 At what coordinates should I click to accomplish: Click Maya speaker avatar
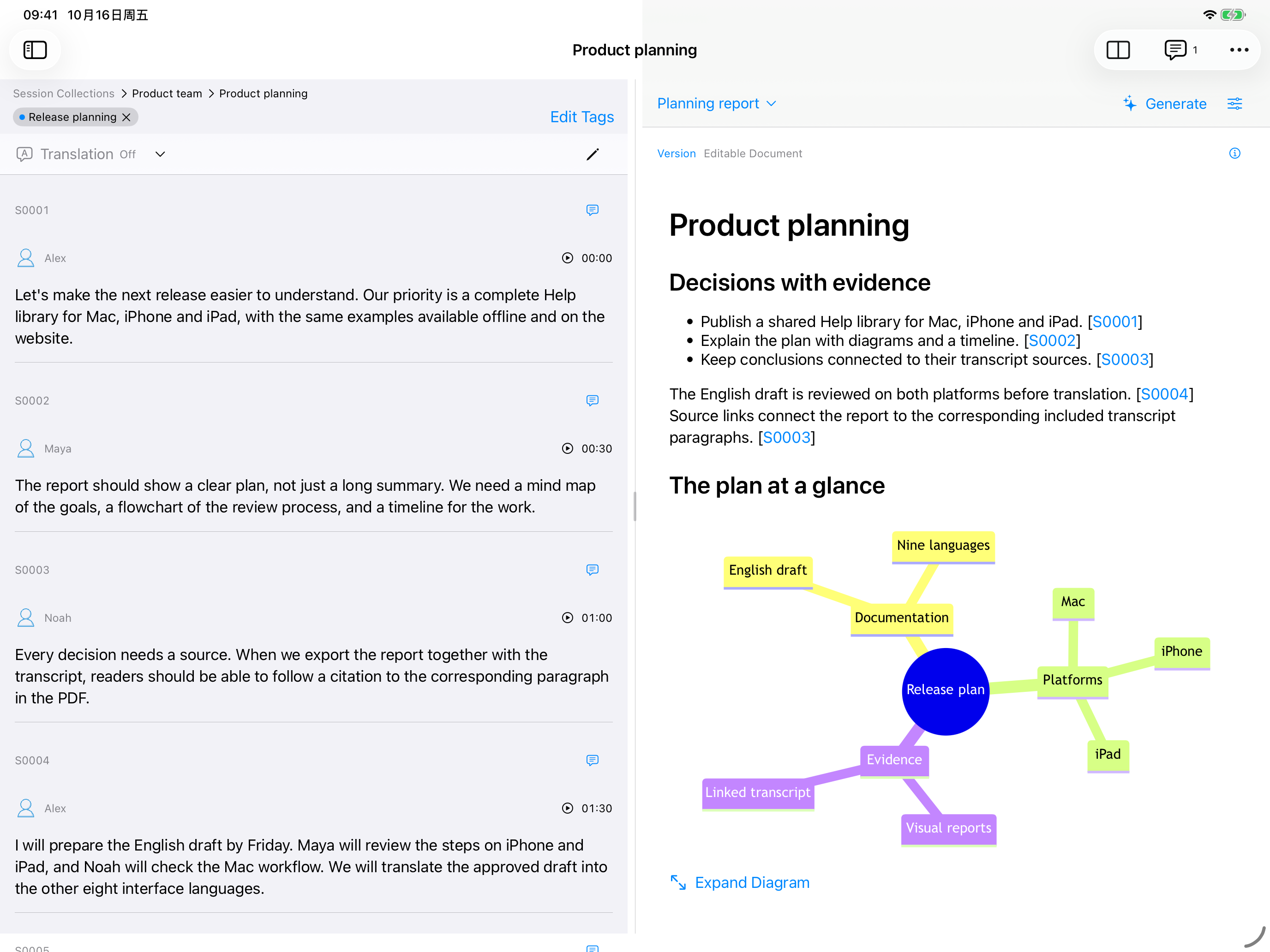coord(26,449)
